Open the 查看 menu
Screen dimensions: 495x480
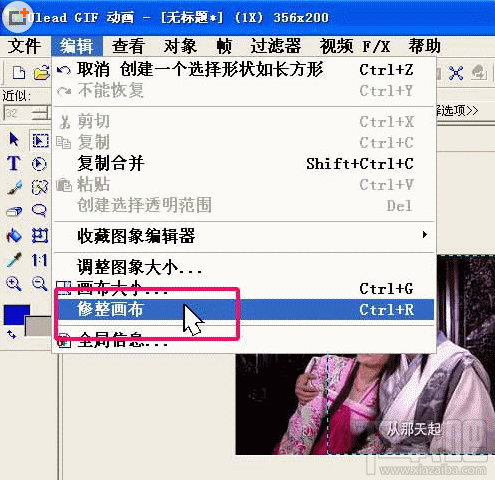pyautogui.click(x=128, y=46)
